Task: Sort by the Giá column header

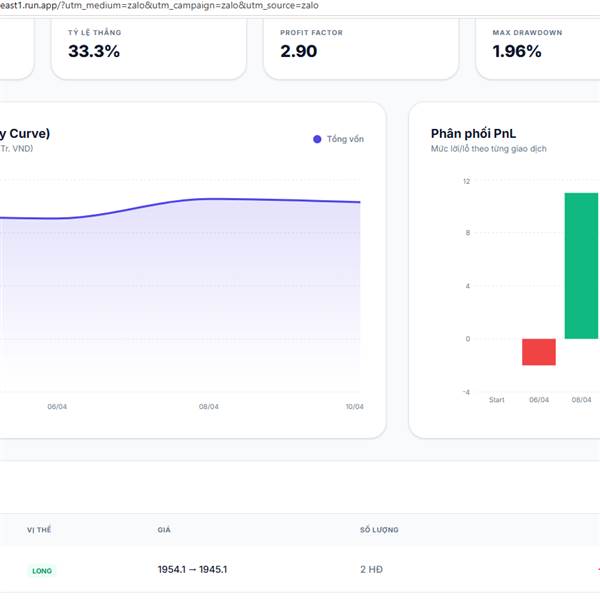Action: [164, 530]
